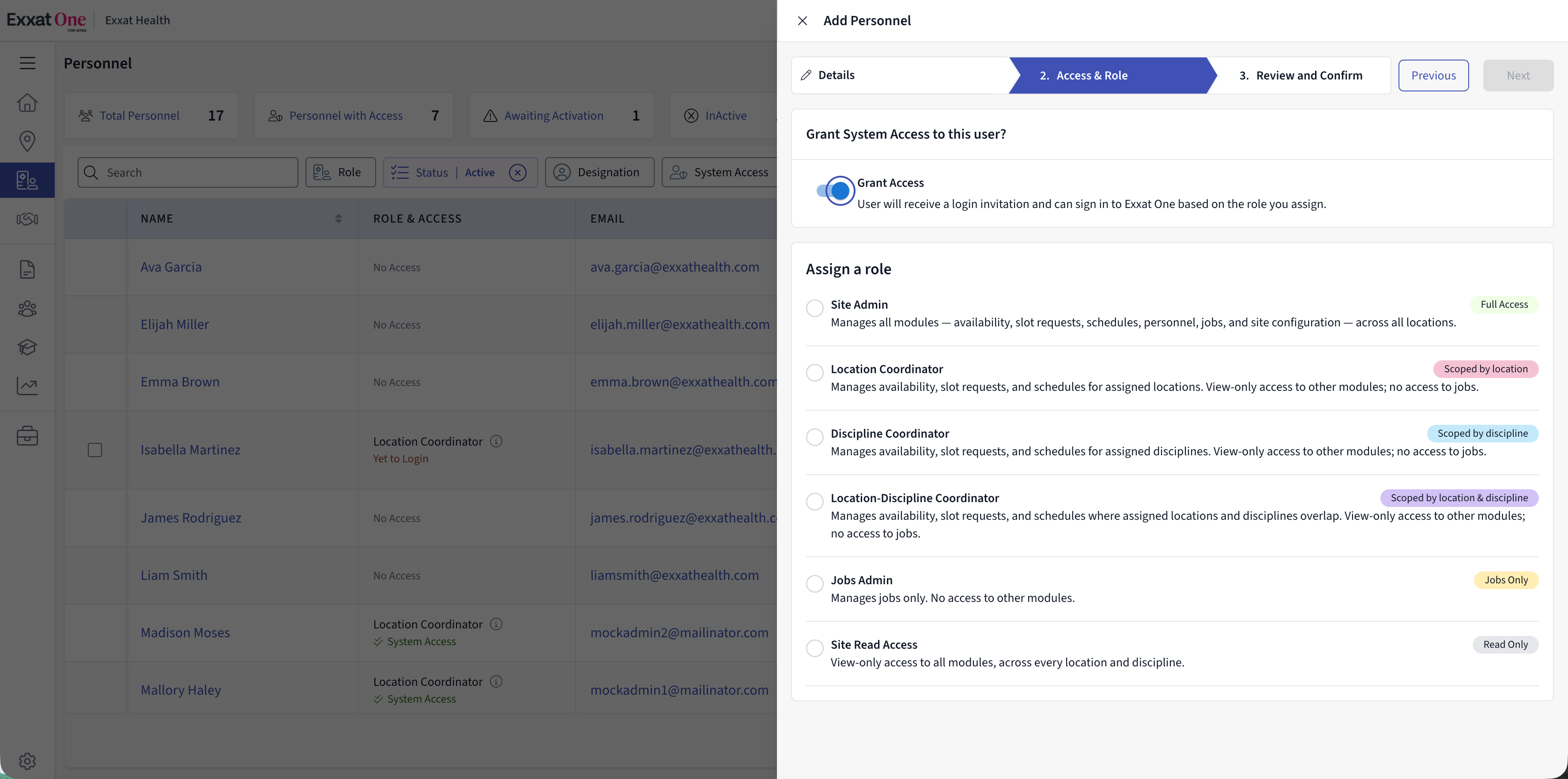The width and height of the screenshot is (1568, 779).
Task: Filter by Awaiting Activation card
Action: coord(561,116)
